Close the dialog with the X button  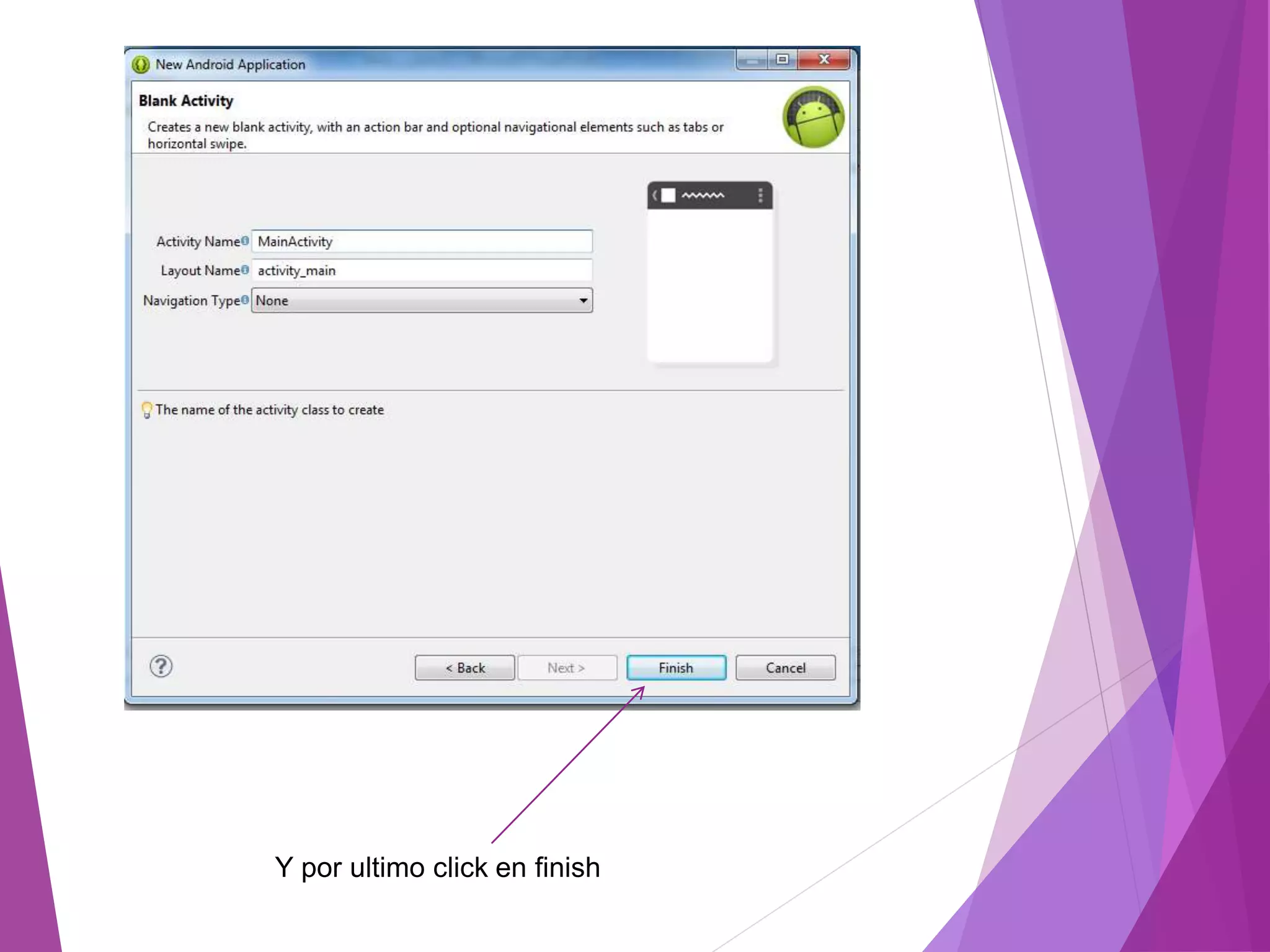824,59
